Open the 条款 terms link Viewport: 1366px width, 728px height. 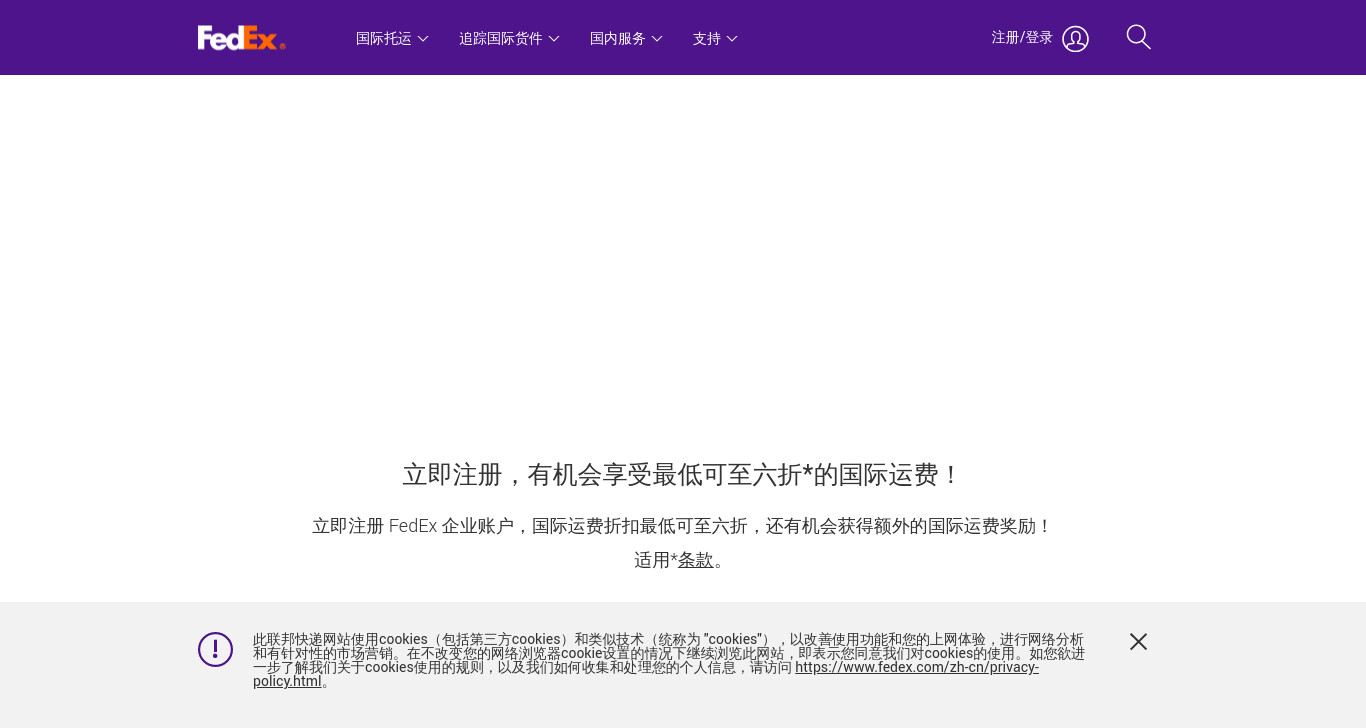pyautogui.click(x=696, y=560)
